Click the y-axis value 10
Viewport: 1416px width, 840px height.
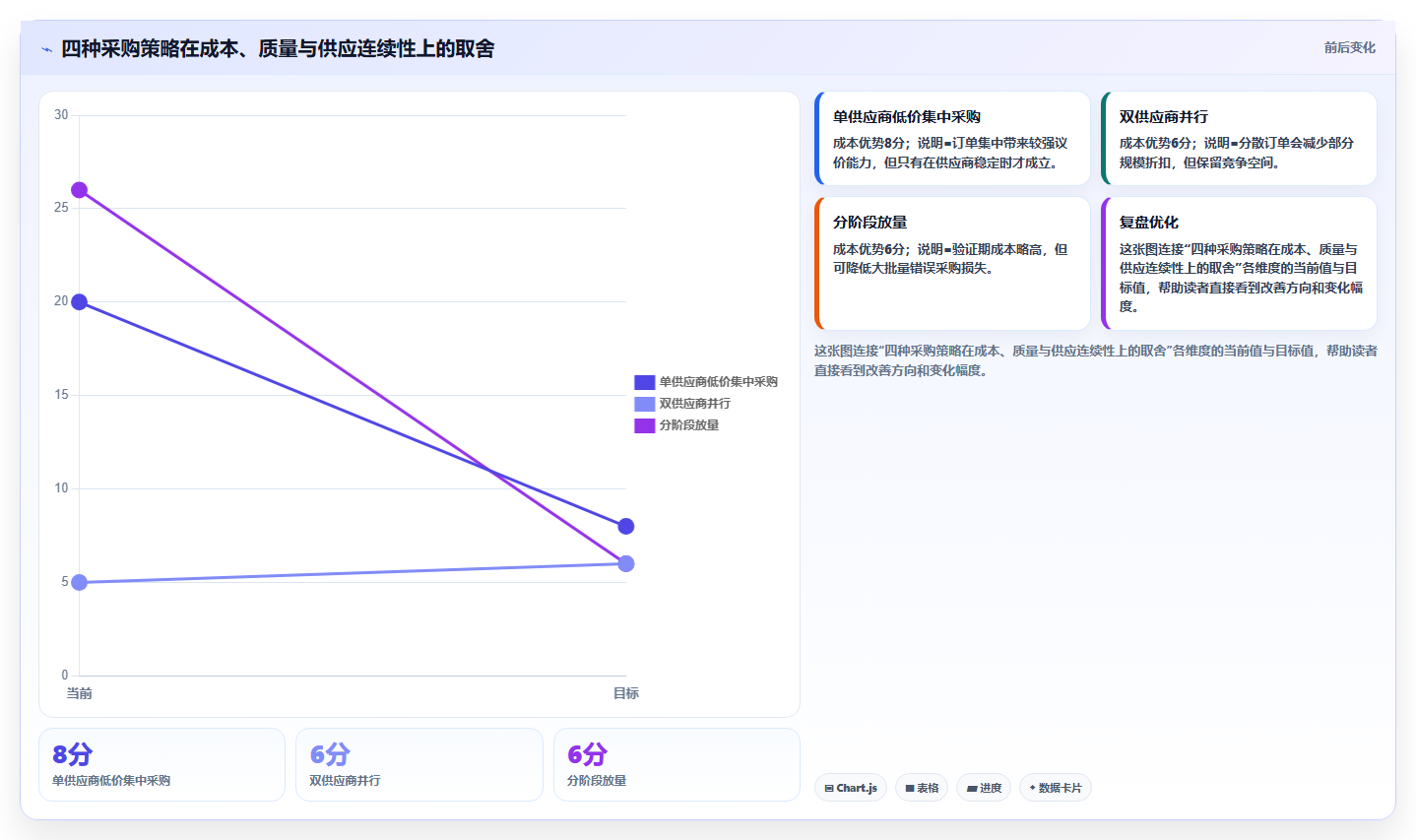click(61, 488)
